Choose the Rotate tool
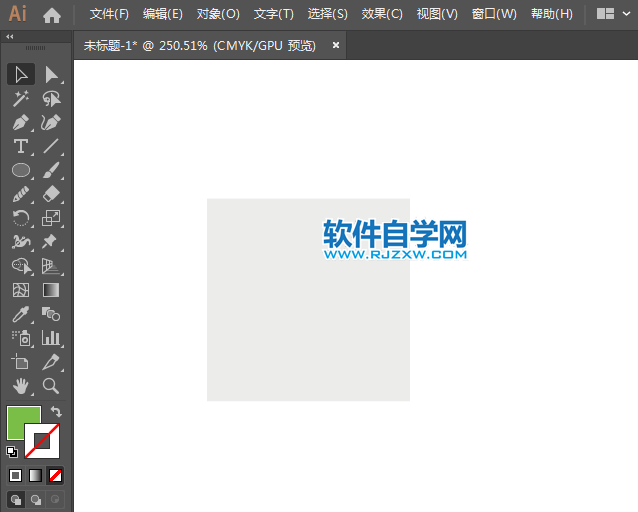Viewport: 638px width, 512px height. (x=21, y=218)
